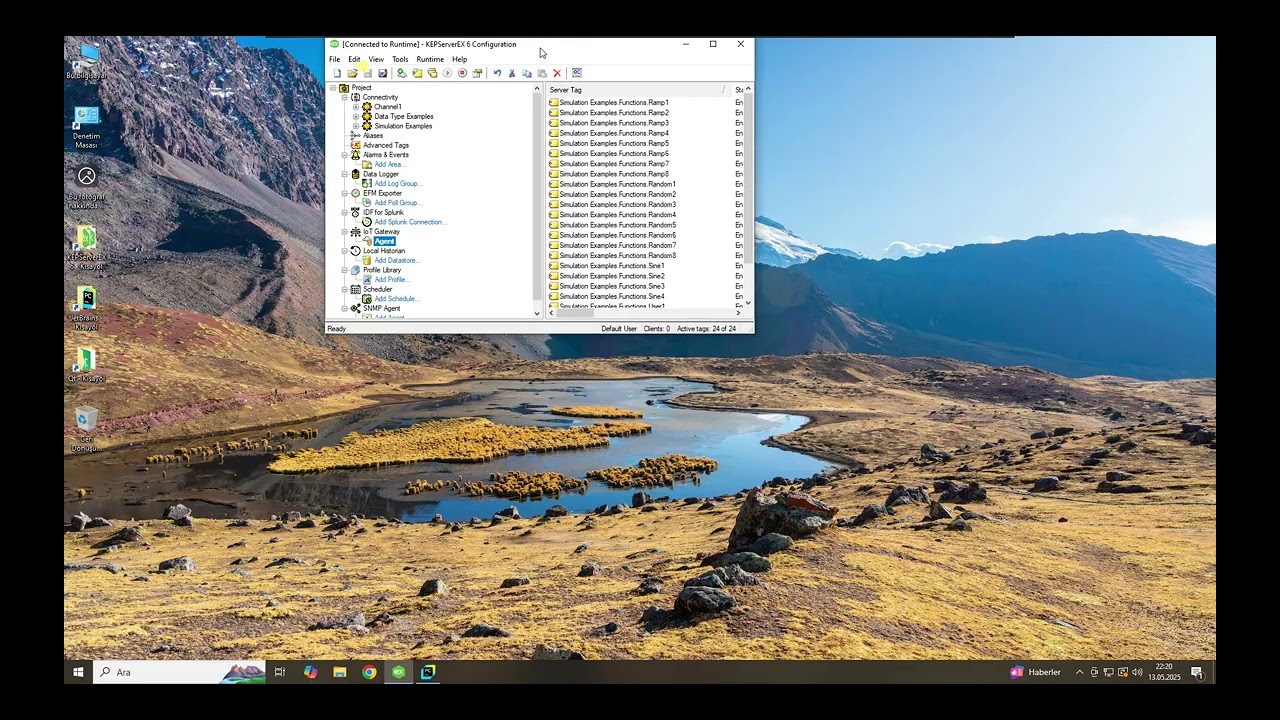Select the Aliases tree item

[373, 136]
